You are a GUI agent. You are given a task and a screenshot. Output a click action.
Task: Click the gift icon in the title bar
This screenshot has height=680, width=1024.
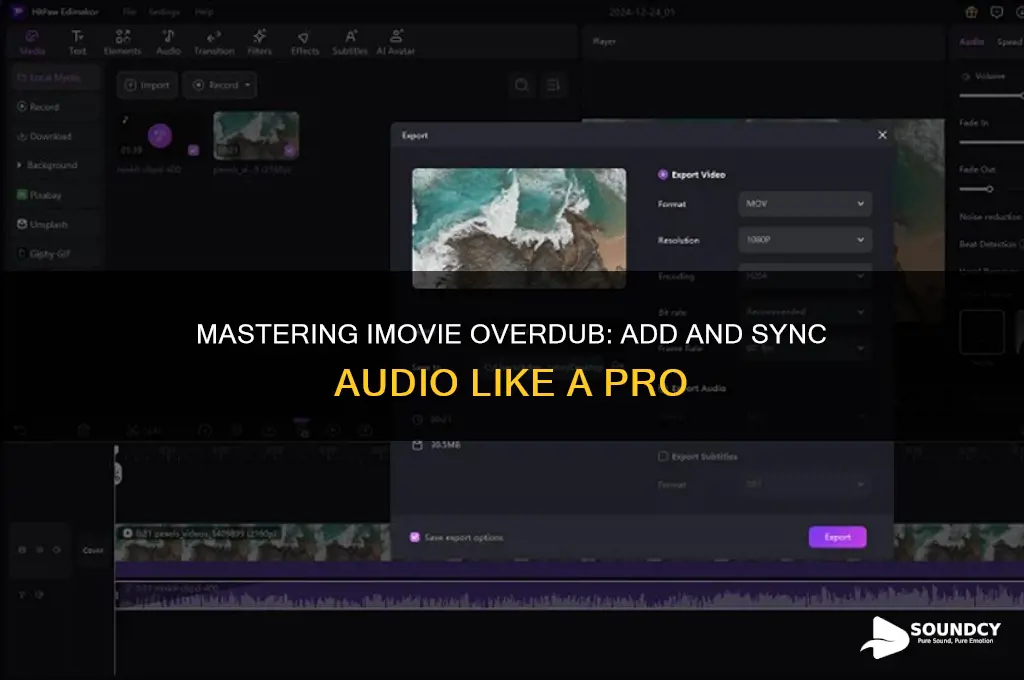(x=971, y=12)
